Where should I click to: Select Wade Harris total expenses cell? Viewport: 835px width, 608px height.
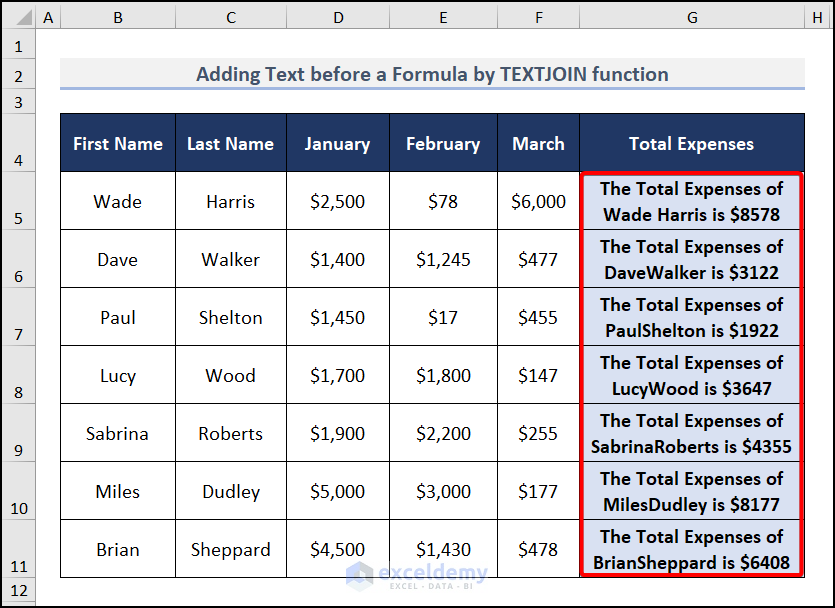pyautogui.click(x=691, y=201)
